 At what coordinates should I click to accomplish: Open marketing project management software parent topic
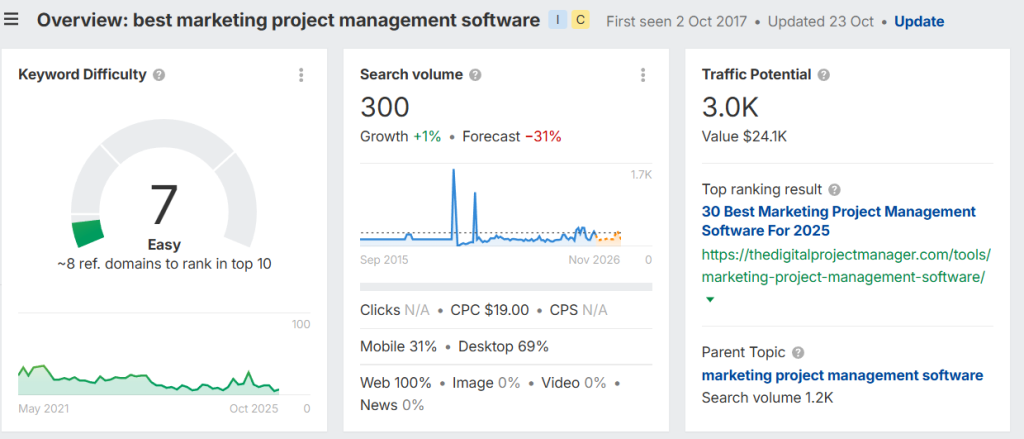tap(842, 376)
